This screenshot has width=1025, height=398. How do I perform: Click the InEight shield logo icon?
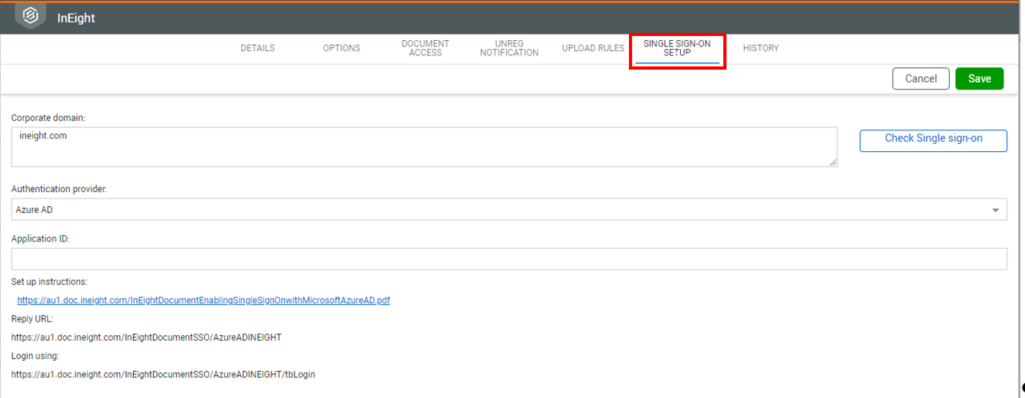tap(30, 17)
